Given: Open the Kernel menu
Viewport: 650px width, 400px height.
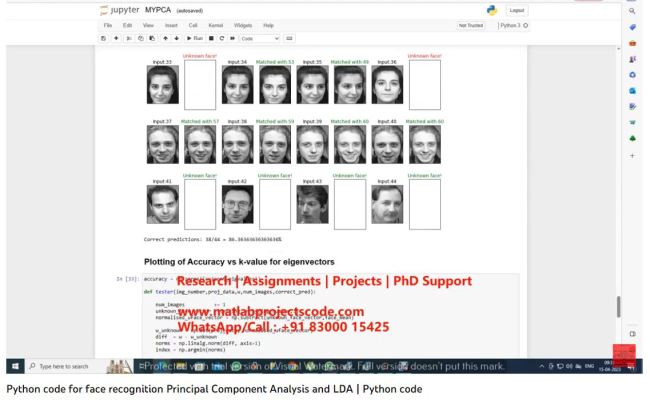Looking at the screenshot, I should click(x=216, y=25).
